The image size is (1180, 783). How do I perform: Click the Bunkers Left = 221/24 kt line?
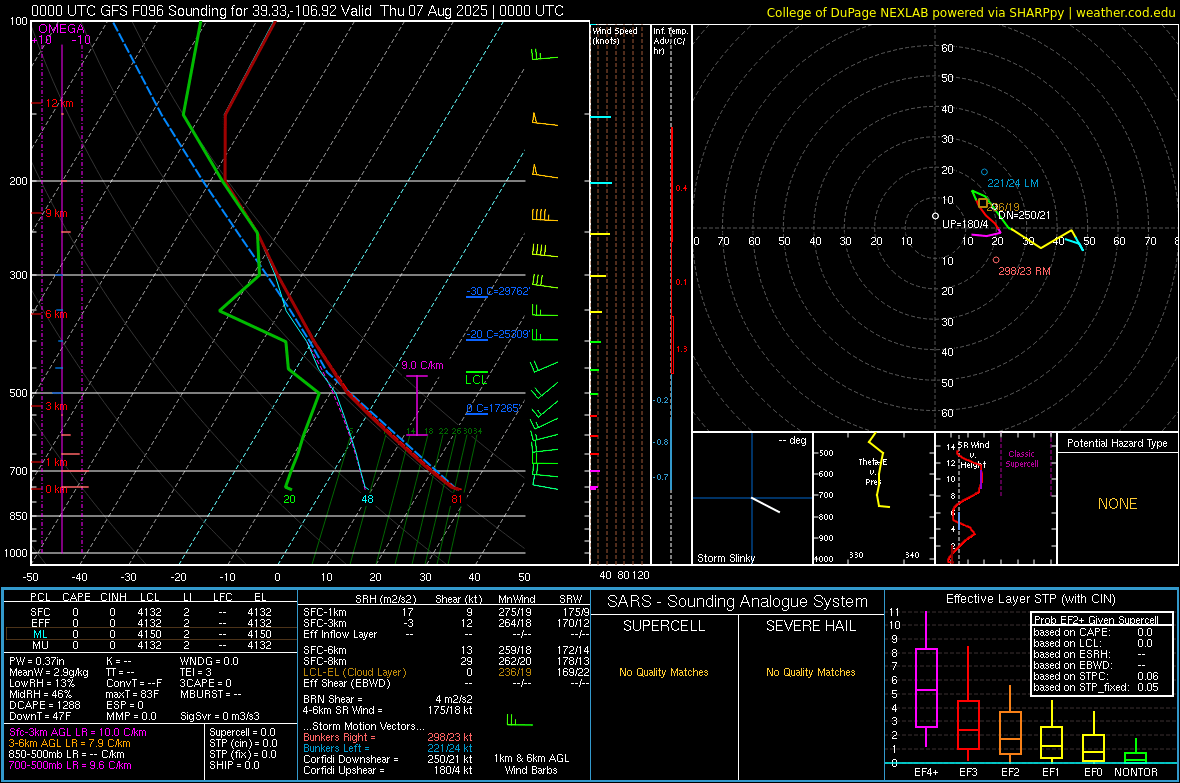pyautogui.click(x=388, y=748)
